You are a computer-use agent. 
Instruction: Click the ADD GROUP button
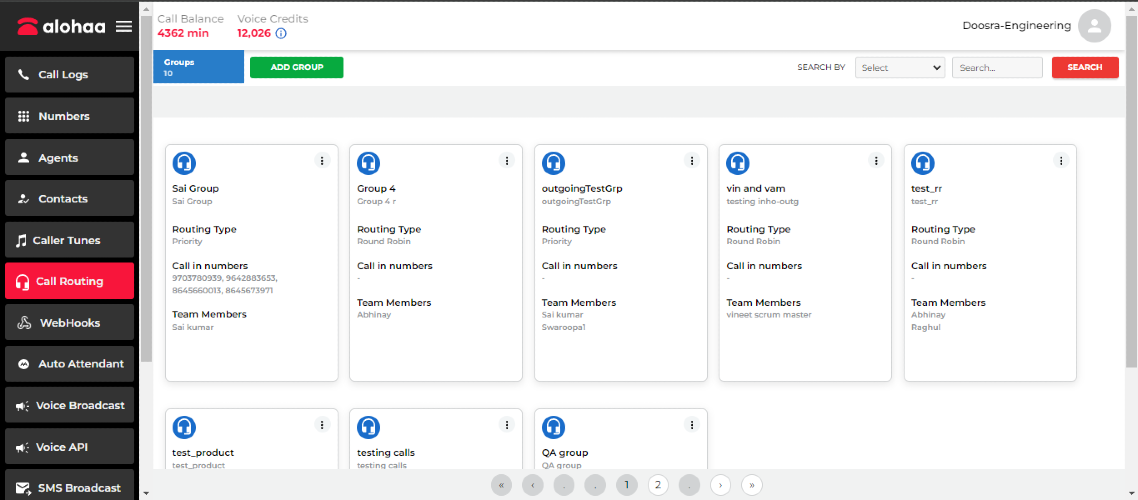(x=296, y=67)
